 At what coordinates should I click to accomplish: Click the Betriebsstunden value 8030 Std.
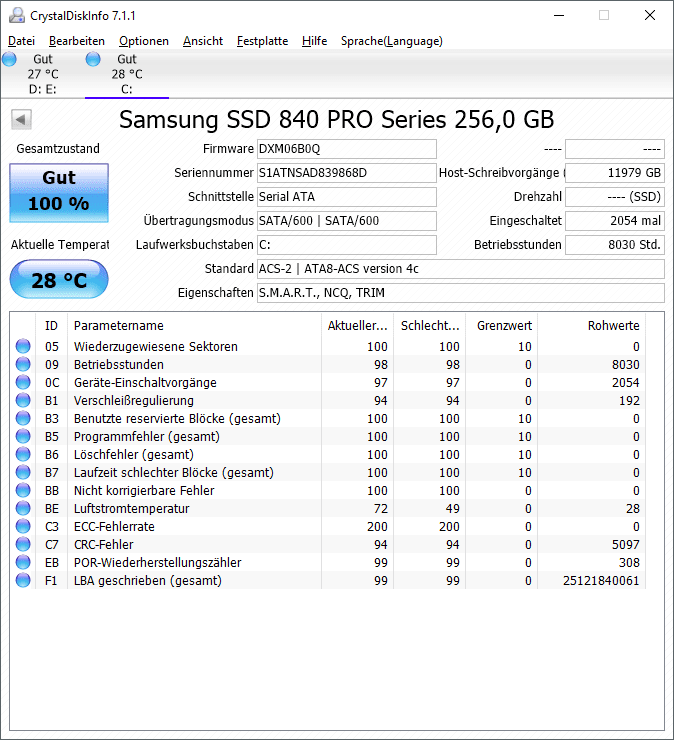pos(615,245)
